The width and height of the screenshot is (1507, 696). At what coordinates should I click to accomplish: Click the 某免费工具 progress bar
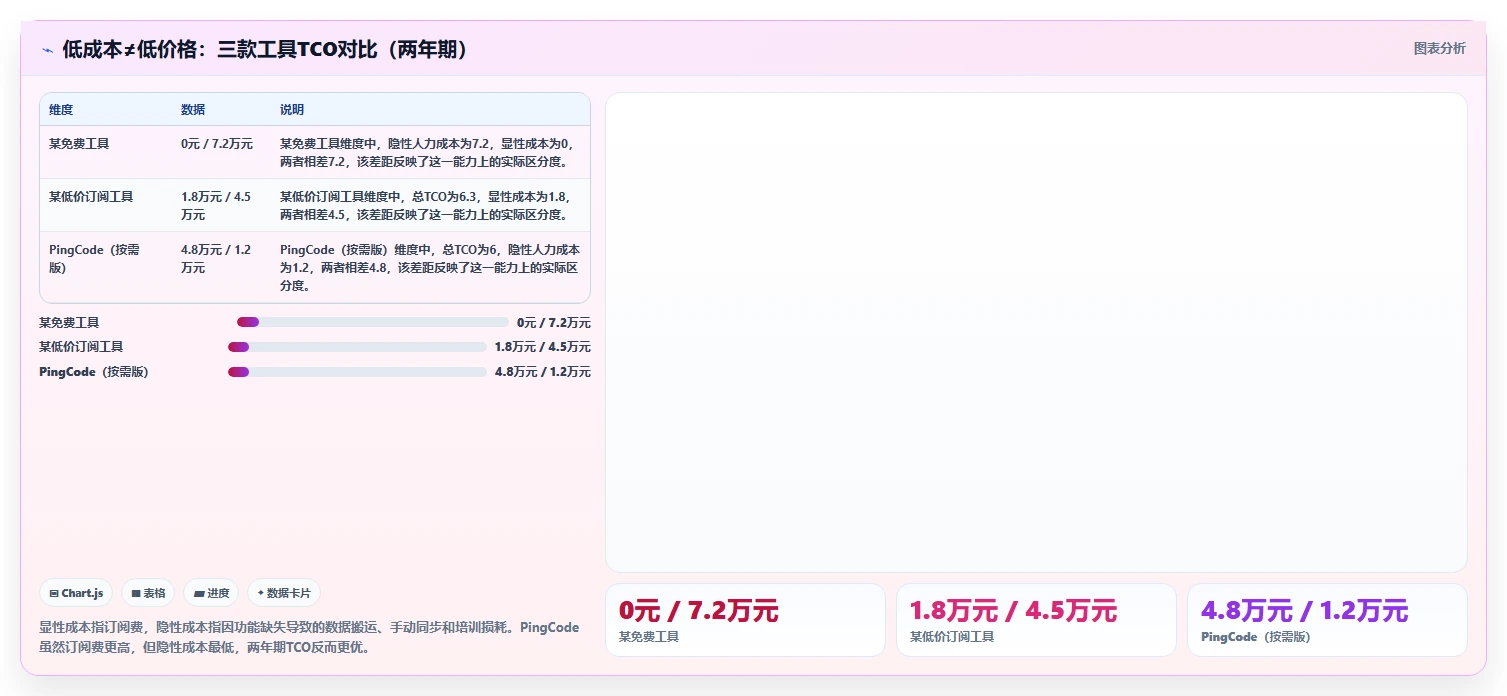click(373, 322)
